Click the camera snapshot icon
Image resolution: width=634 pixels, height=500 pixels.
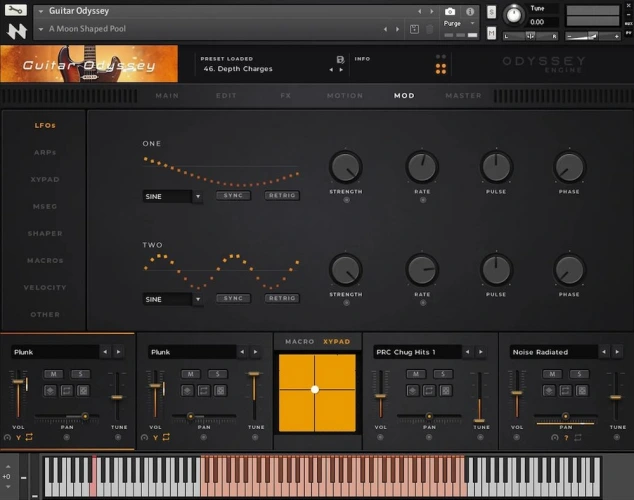(452, 12)
